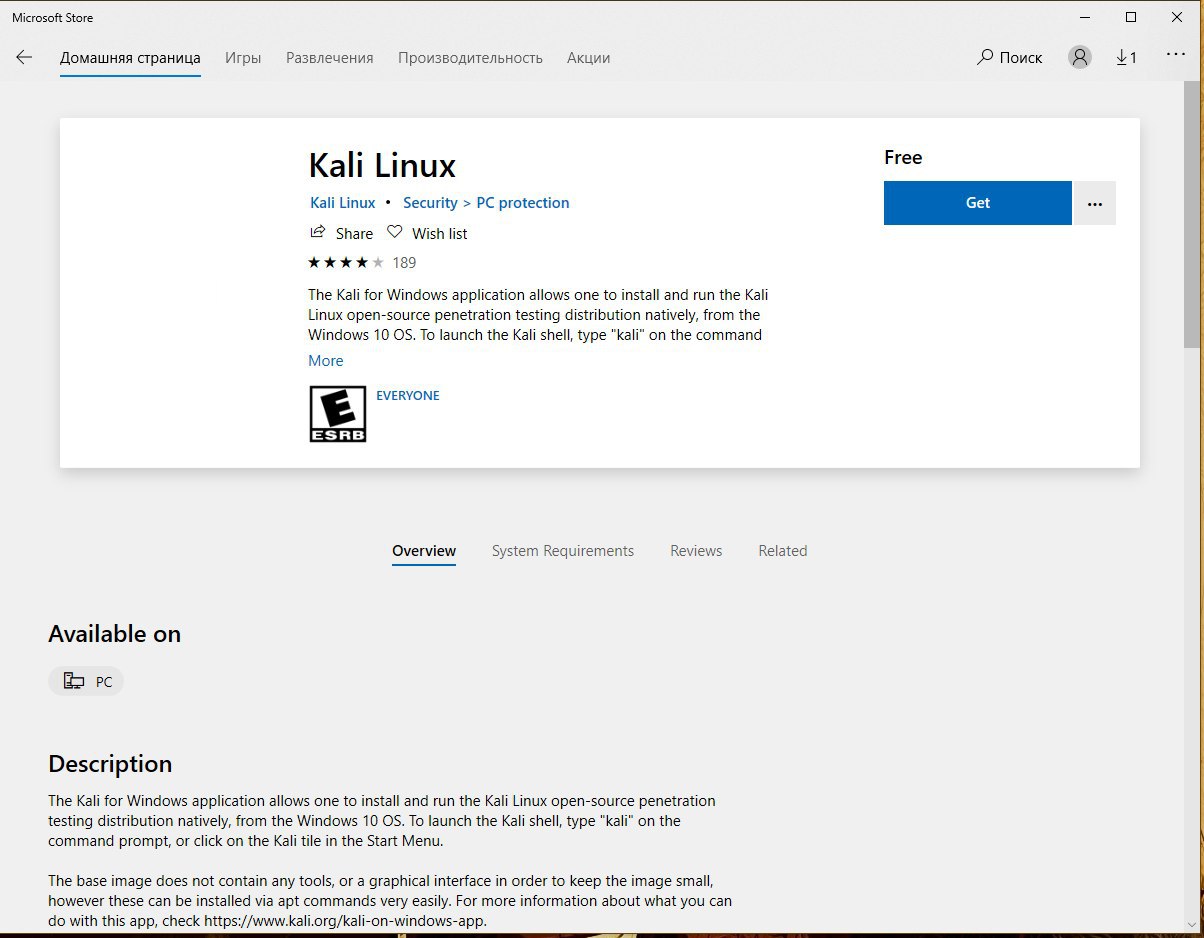Click the star rating row
1204x938 pixels.
tap(346, 263)
